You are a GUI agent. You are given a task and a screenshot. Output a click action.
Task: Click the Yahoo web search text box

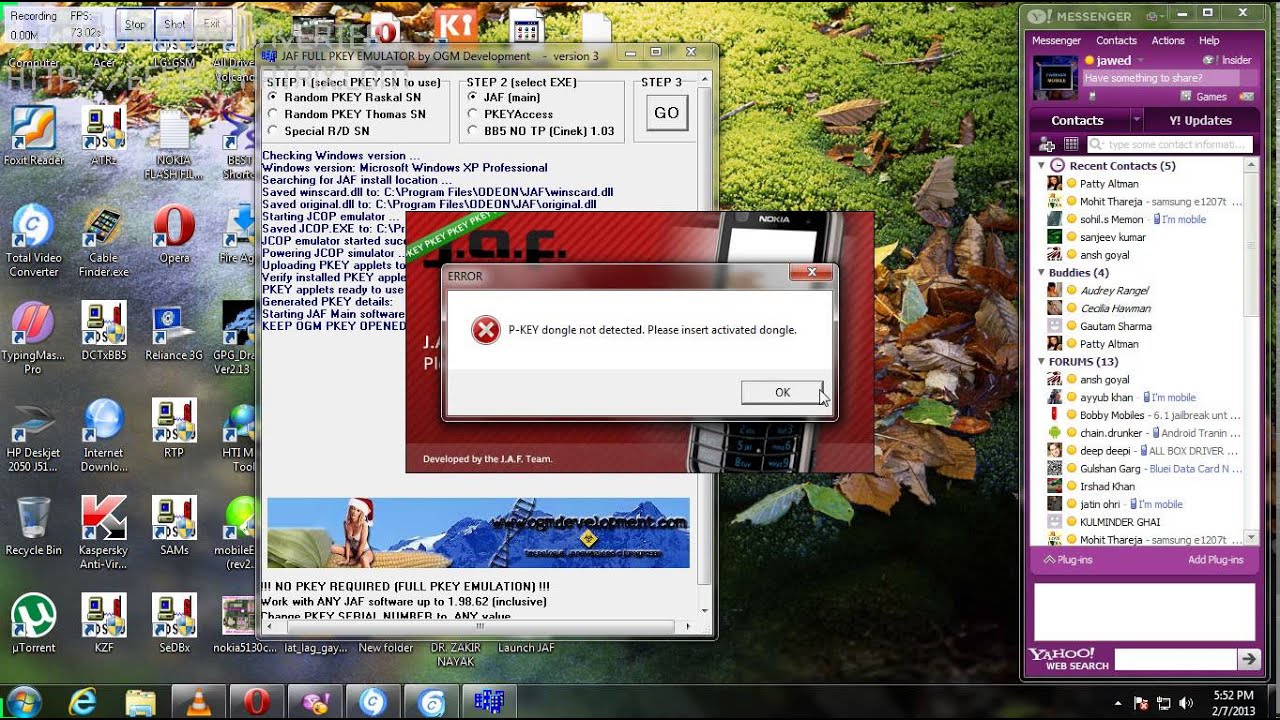click(x=1175, y=659)
